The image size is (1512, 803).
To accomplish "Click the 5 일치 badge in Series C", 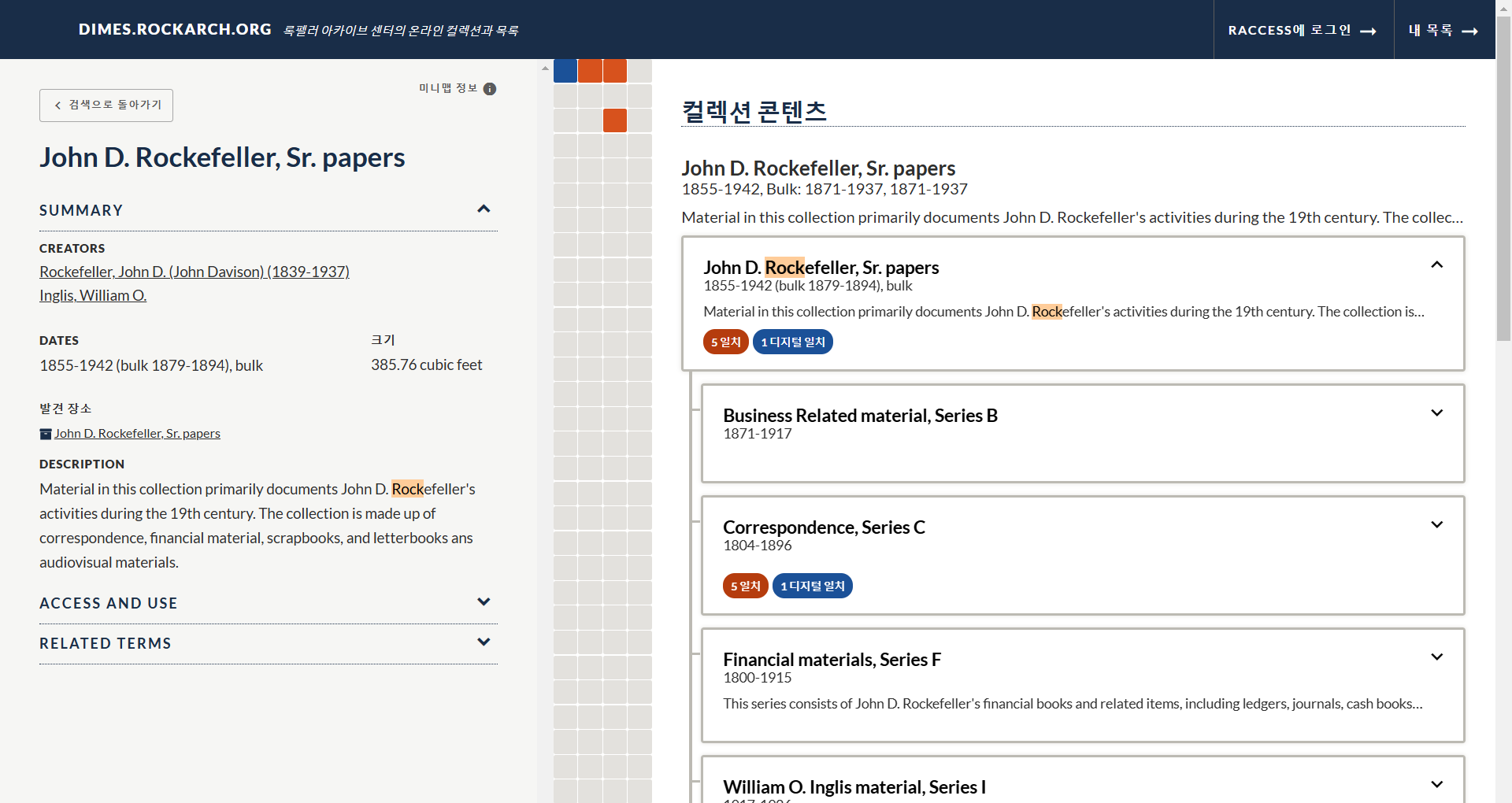I will click(x=745, y=586).
